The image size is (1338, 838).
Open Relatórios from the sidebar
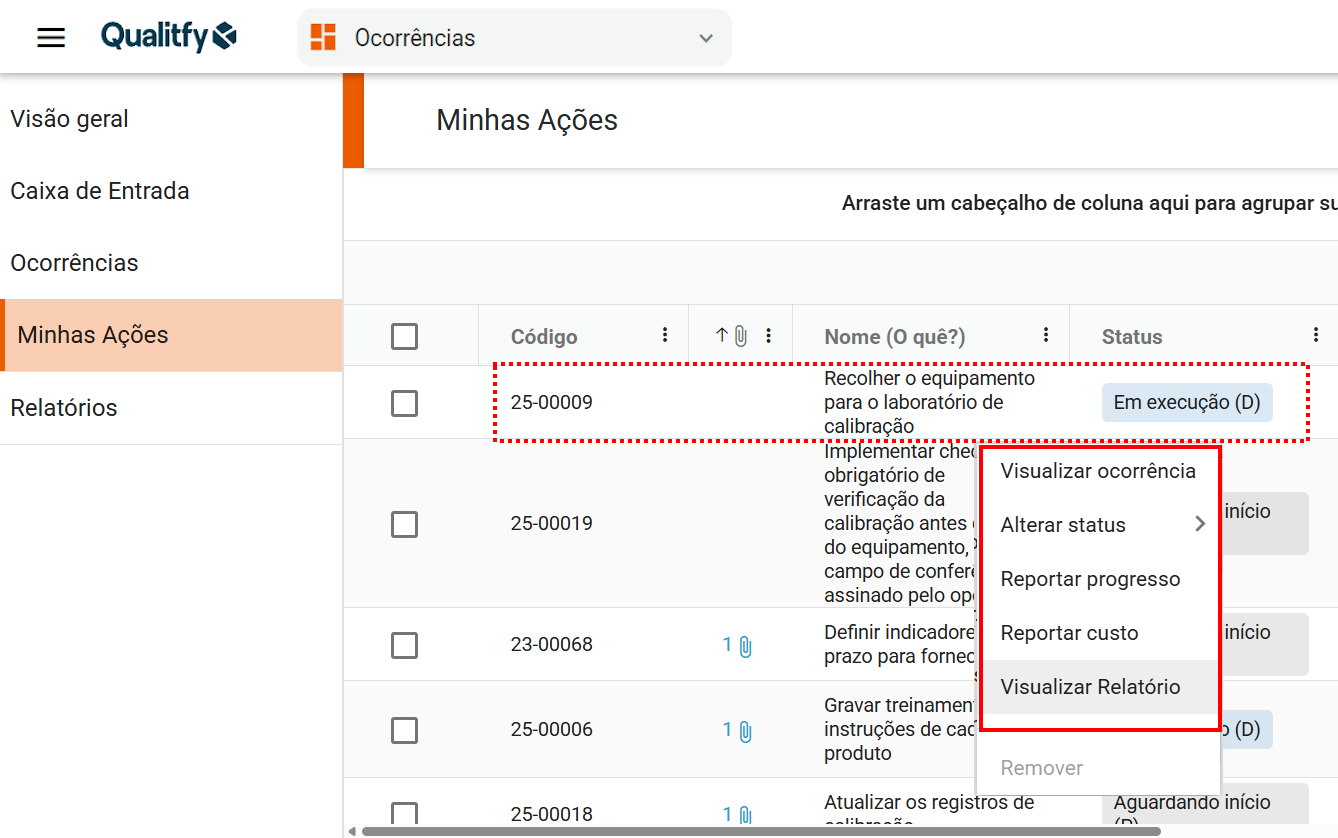(x=64, y=408)
